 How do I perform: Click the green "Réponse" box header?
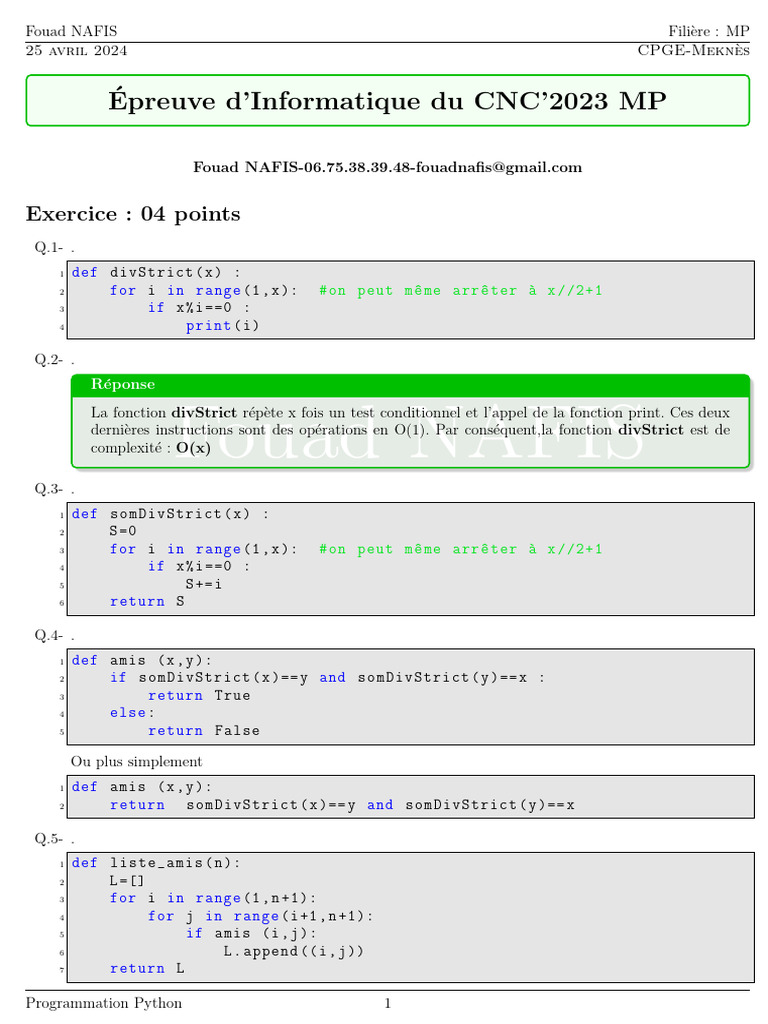[123, 384]
